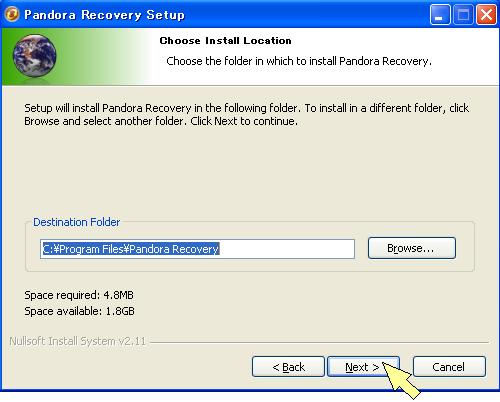This screenshot has width=500, height=402.
Task: Click the Choose Install Location heading
Action: (x=225, y=41)
